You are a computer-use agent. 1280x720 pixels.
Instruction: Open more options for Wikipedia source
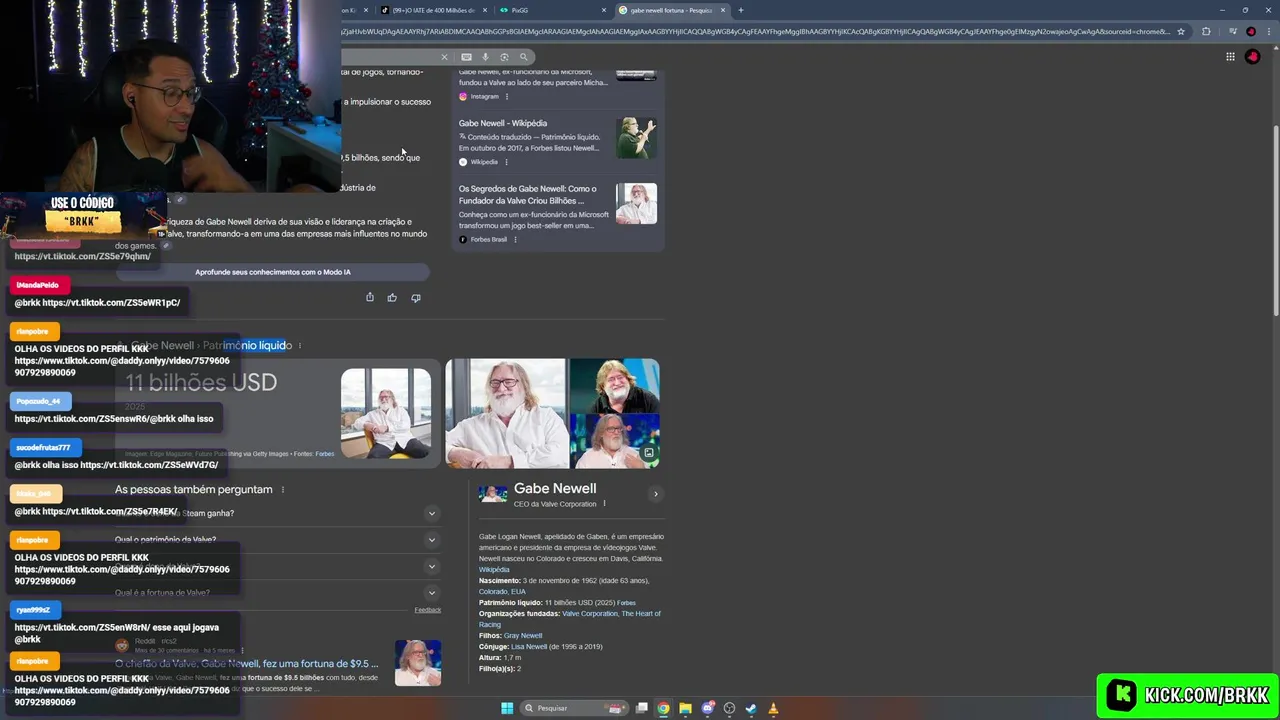(506, 162)
